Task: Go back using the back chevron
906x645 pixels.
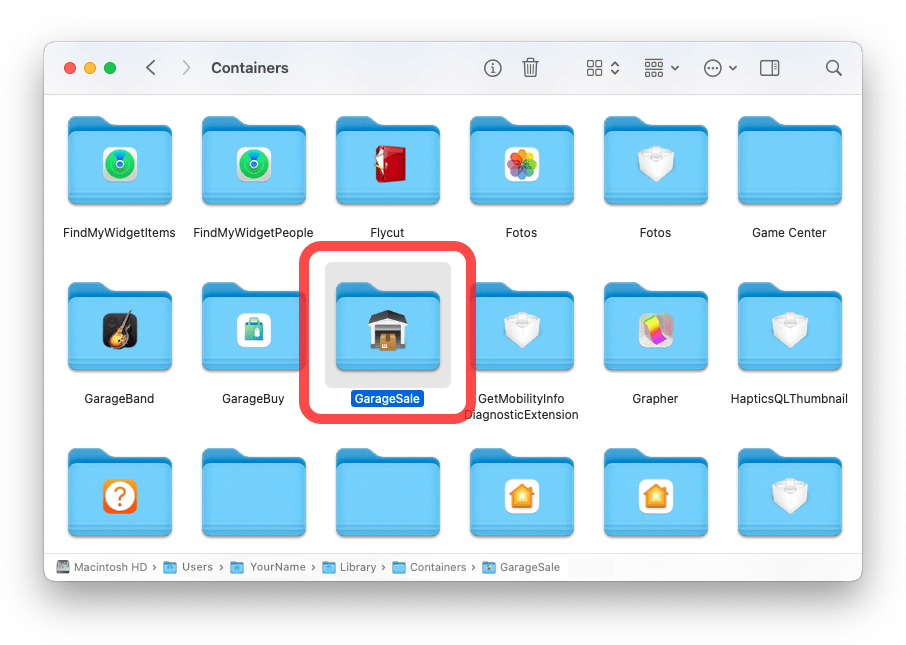Action: [151, 68]
